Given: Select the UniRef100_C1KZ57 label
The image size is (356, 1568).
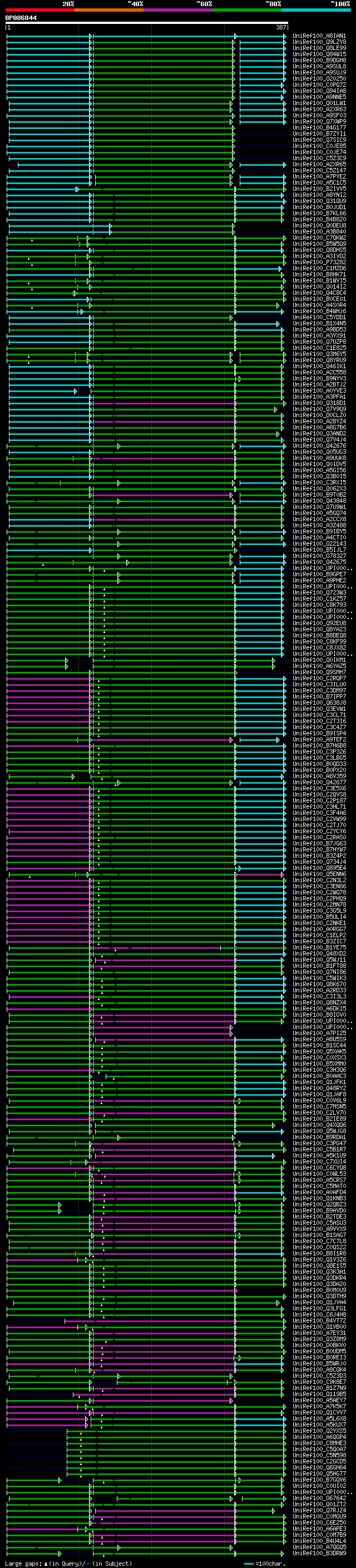Looking at the screenshot, I should (x=319, y=599).
